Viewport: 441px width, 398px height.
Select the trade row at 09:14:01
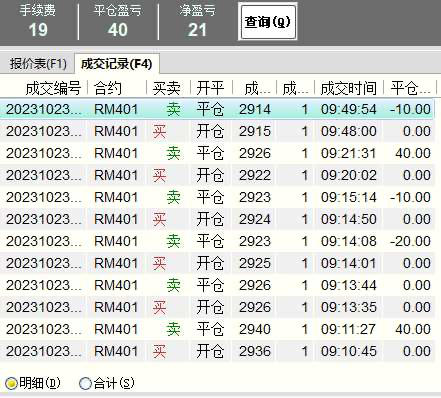217,263
